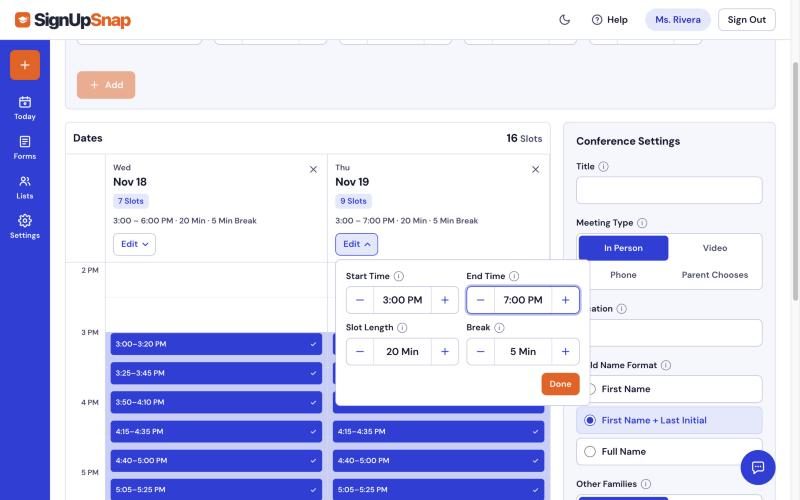800x500 pixels.
Task: Open Today in the sidebar
Action: [24, 108]
